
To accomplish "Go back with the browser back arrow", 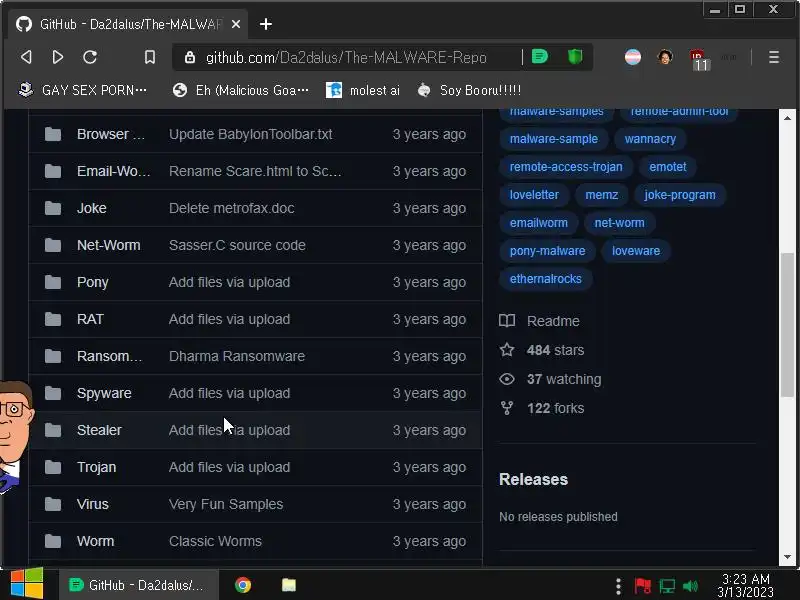I will pos(27,57).
